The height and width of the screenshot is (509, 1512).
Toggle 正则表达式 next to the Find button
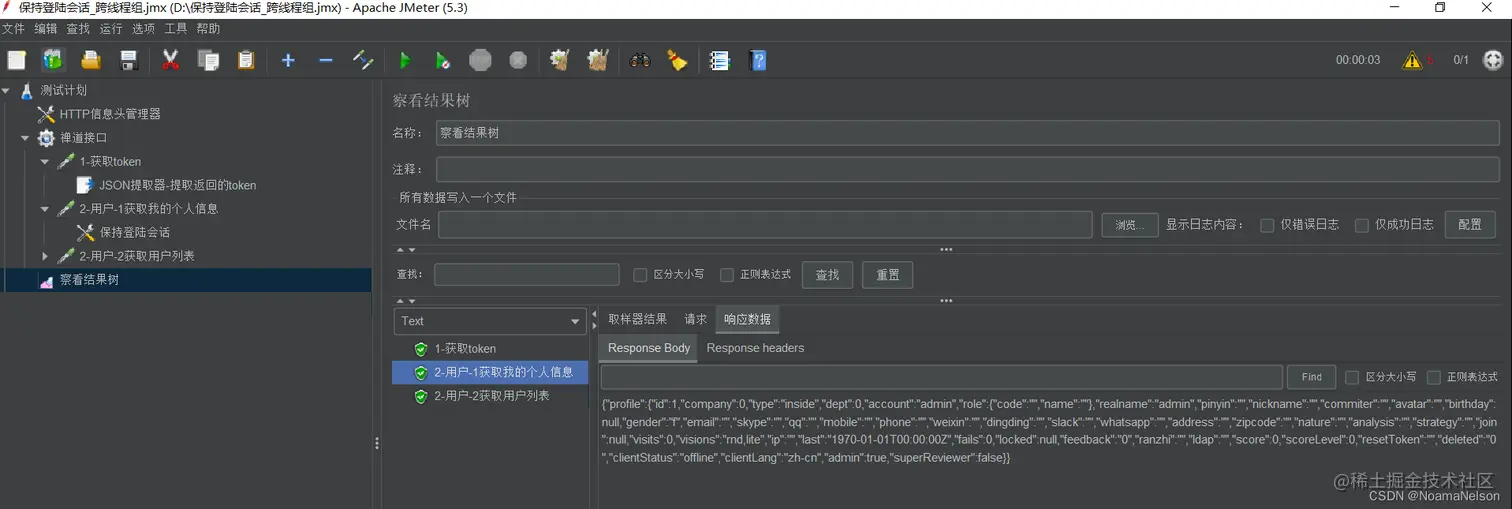point(1434,377)
